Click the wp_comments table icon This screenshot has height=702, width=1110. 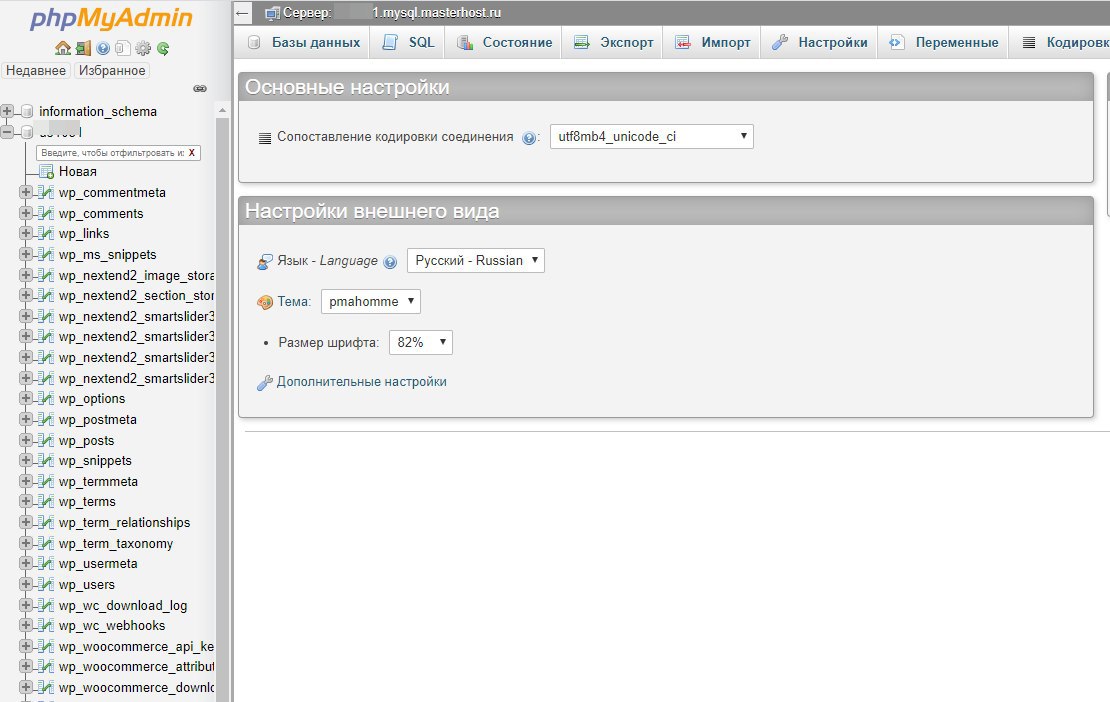[x=46, y=213]
